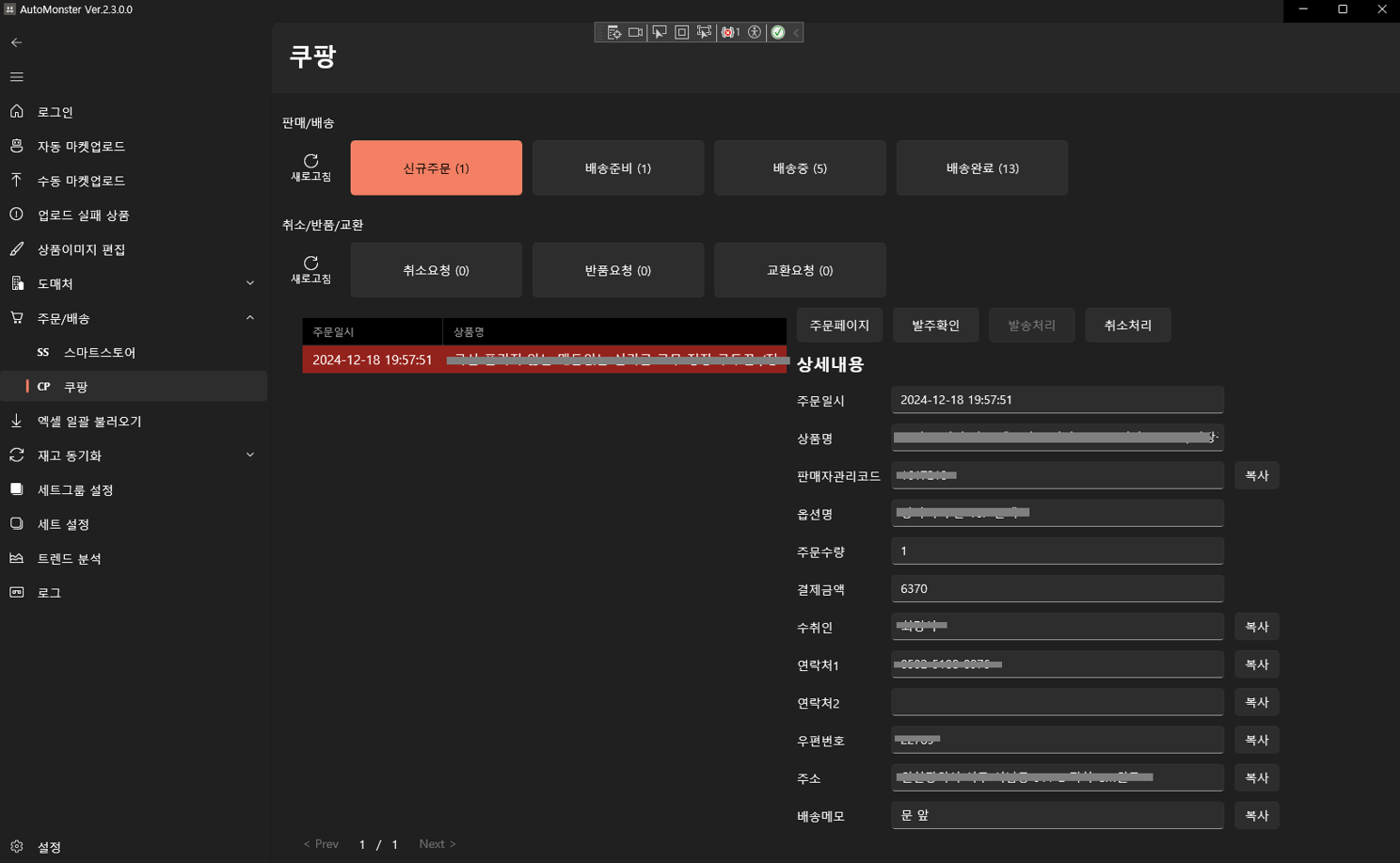
Task: Open 수동 마켓업로드 in the sidebar
Action: (134, 181)
